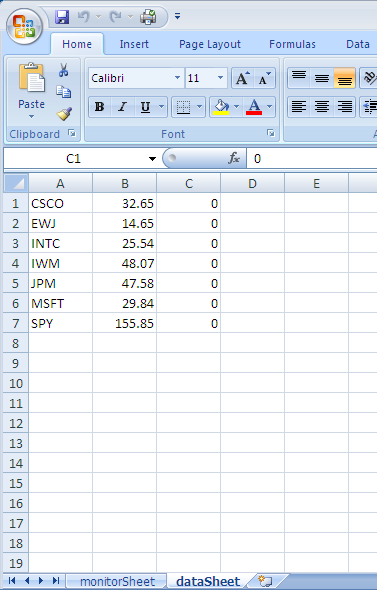
Task: Click the Name Box showing C1
Action: (74, 158)
